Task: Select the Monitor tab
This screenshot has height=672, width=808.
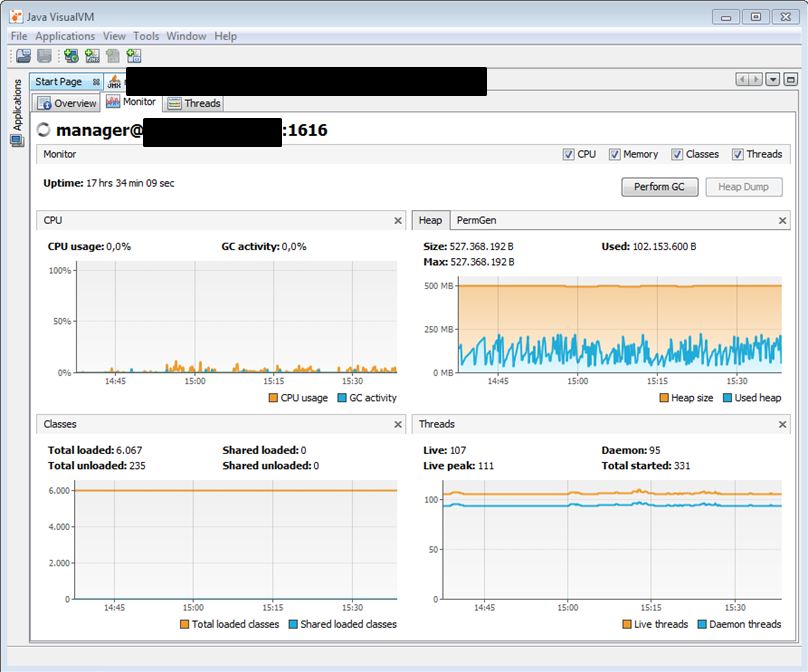Action: tap(131, 102)
